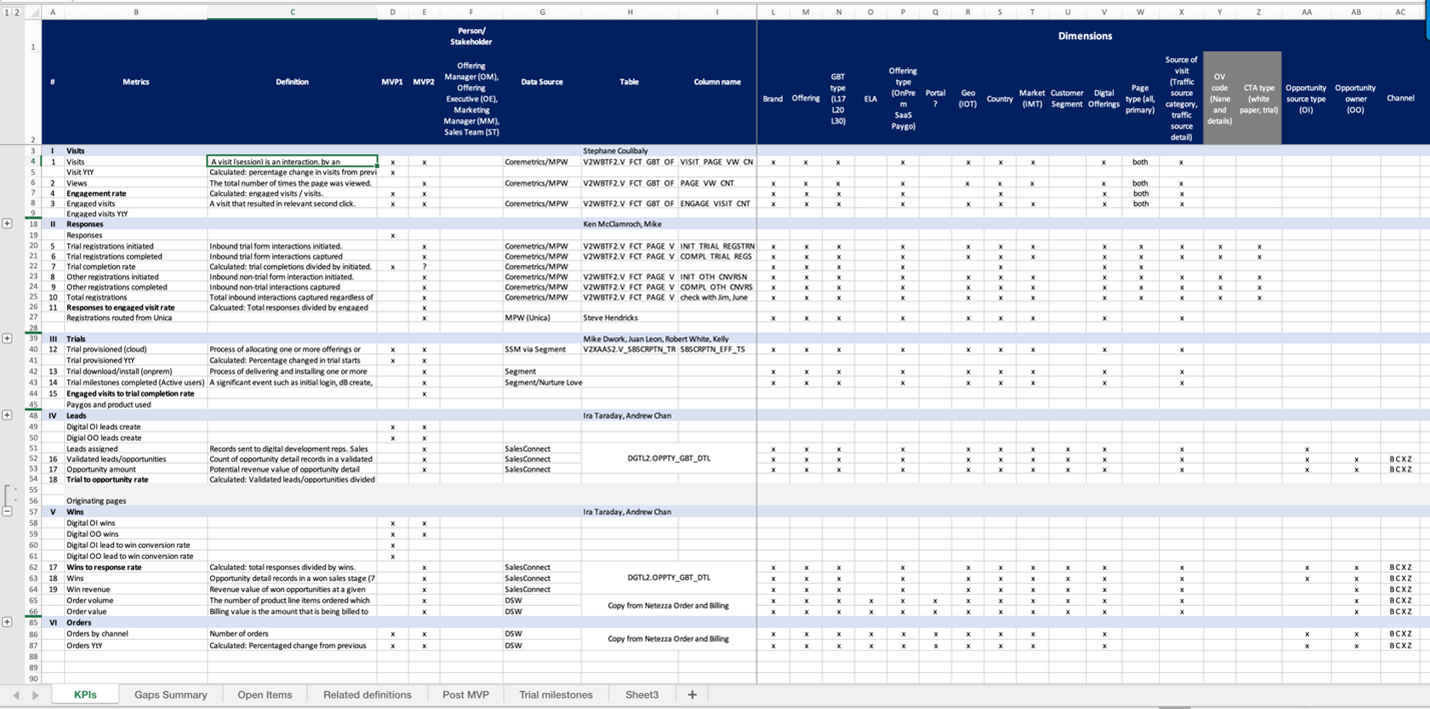Click the Channel dimension header
Image resolution: width=1430 pixels, height=709 pixels.
click(x=1400, y=98)
